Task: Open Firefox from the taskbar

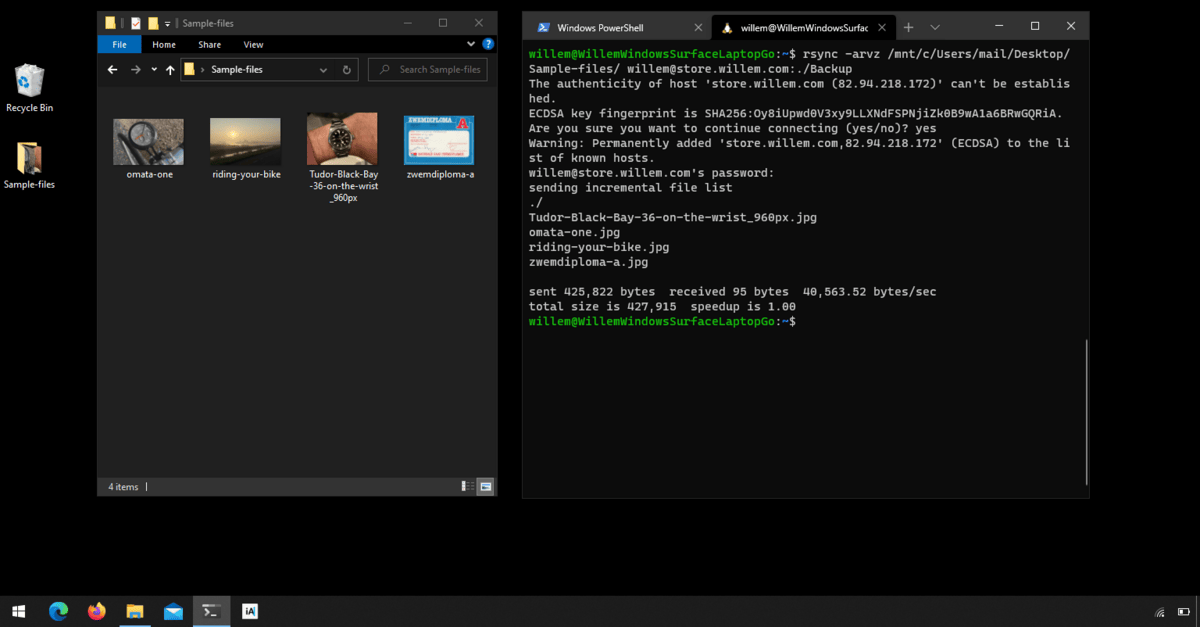Action: [96, 611]
